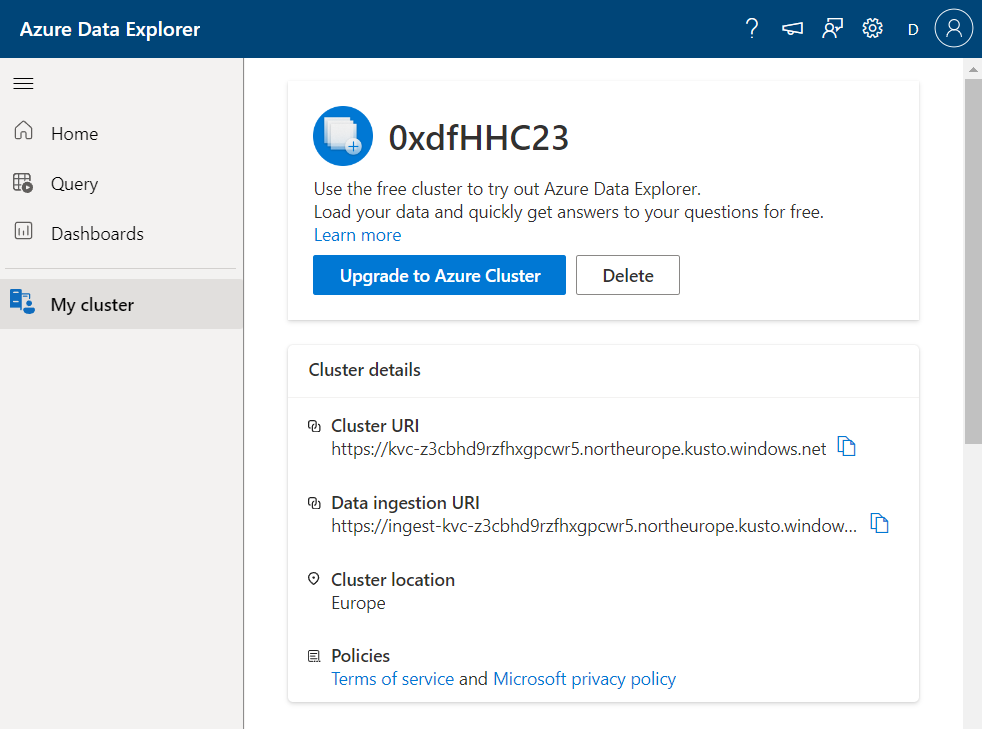Click the cluster logo icon beside 0xdfHHC23

tap(343, 136)
